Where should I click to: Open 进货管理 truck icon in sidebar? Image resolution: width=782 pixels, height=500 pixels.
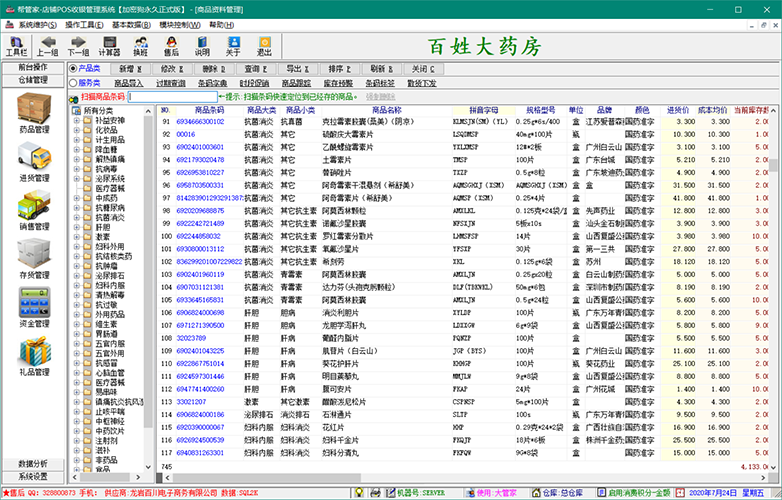tap(33, 160)
